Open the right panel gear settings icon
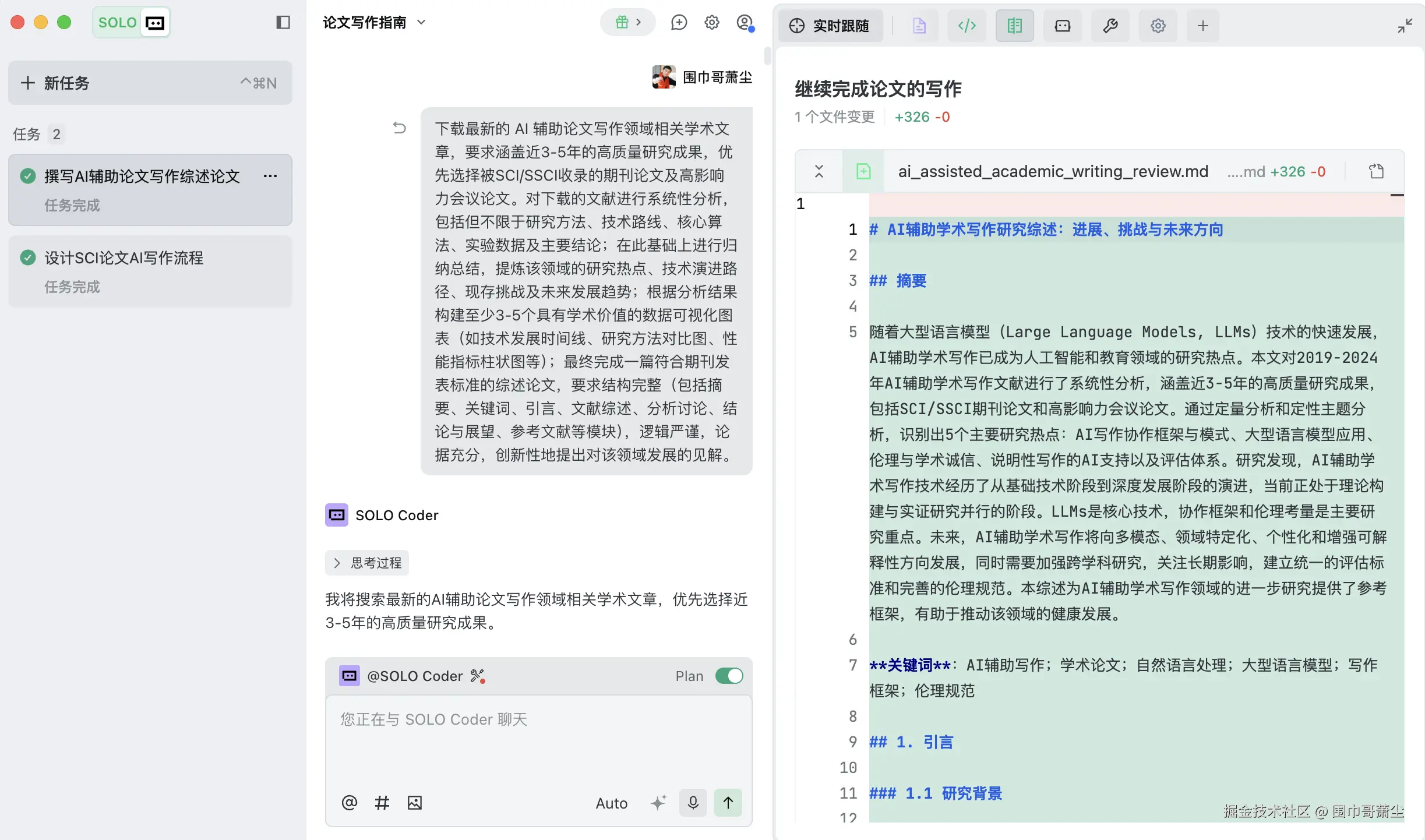Viewport: 1425px width, 840px height. coord(1158,26)
